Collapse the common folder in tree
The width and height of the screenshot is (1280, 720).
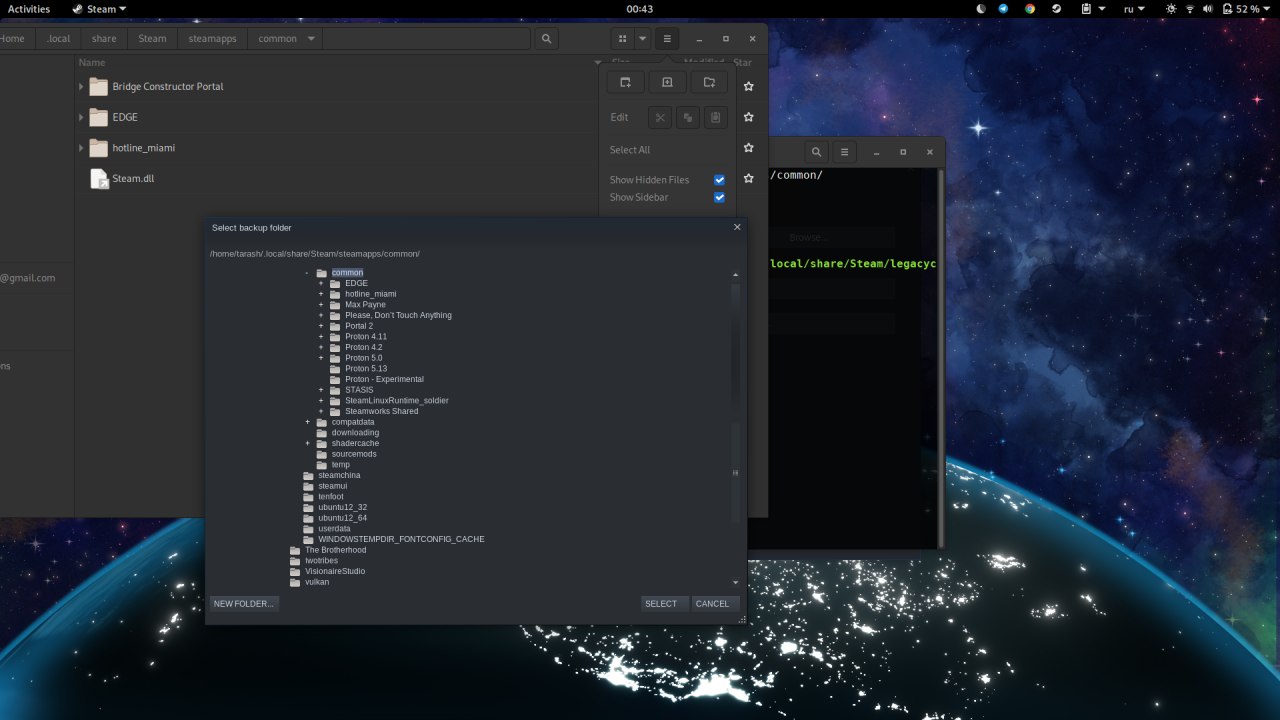pos(307,273)
